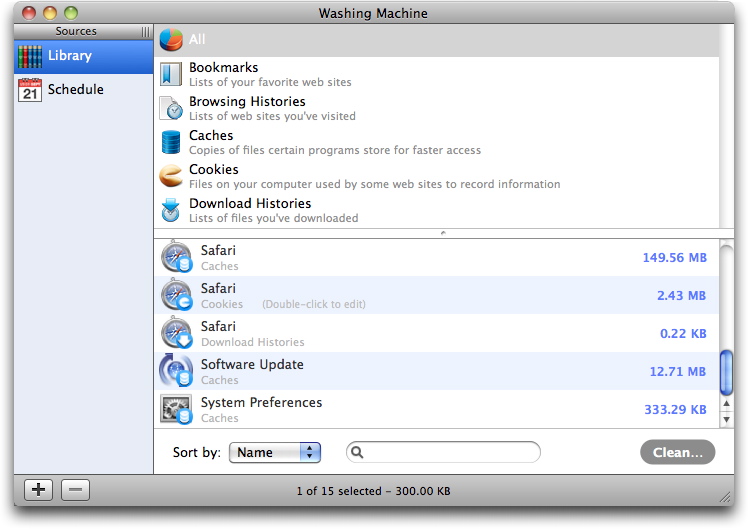This screenshot has width=748, height=529.
Task: Click the scroll up arrow of items list
Action: [x=727, y=404]
